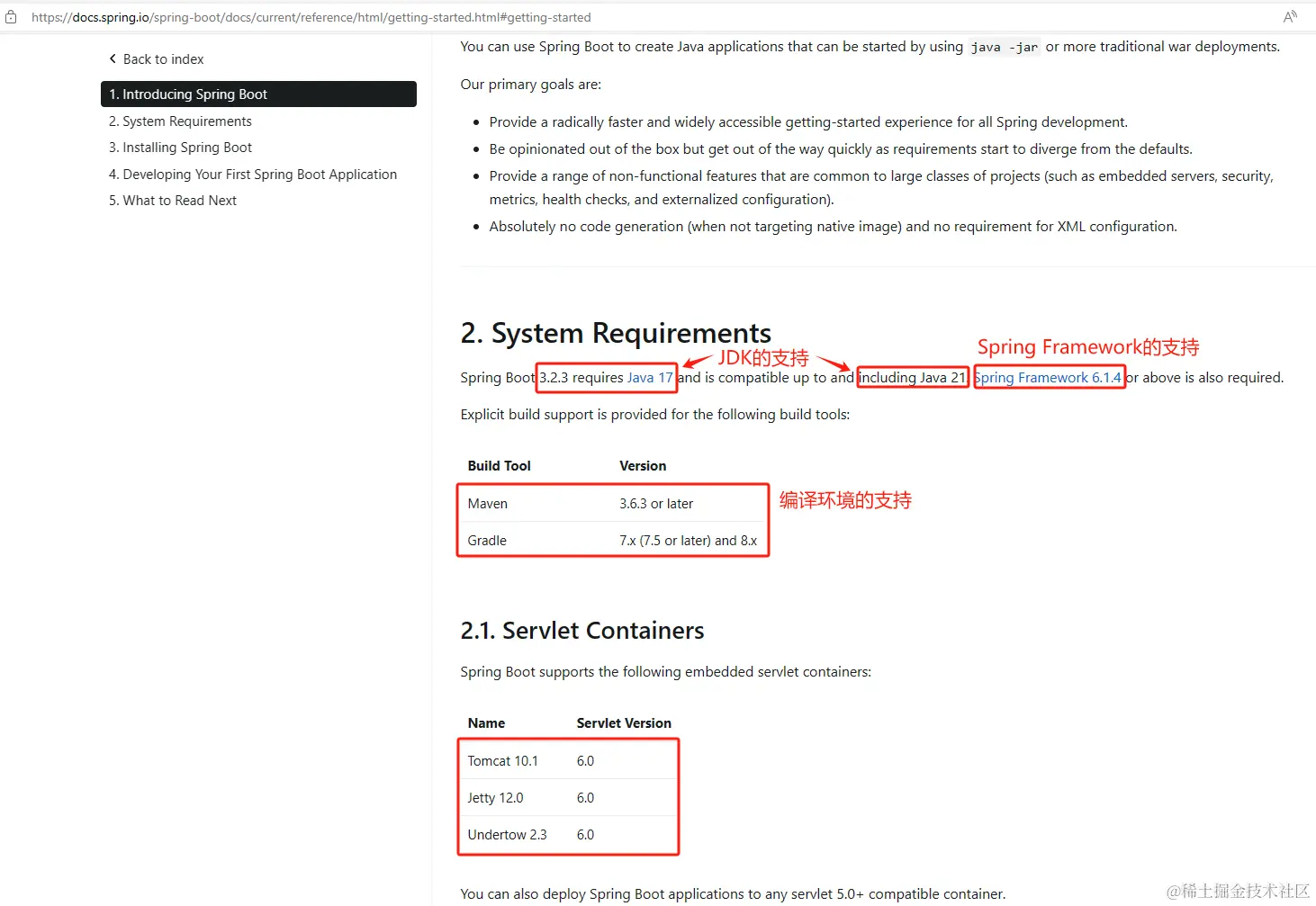Open the Spring Framework 6.1.4 link

(x=1049, y=378)
